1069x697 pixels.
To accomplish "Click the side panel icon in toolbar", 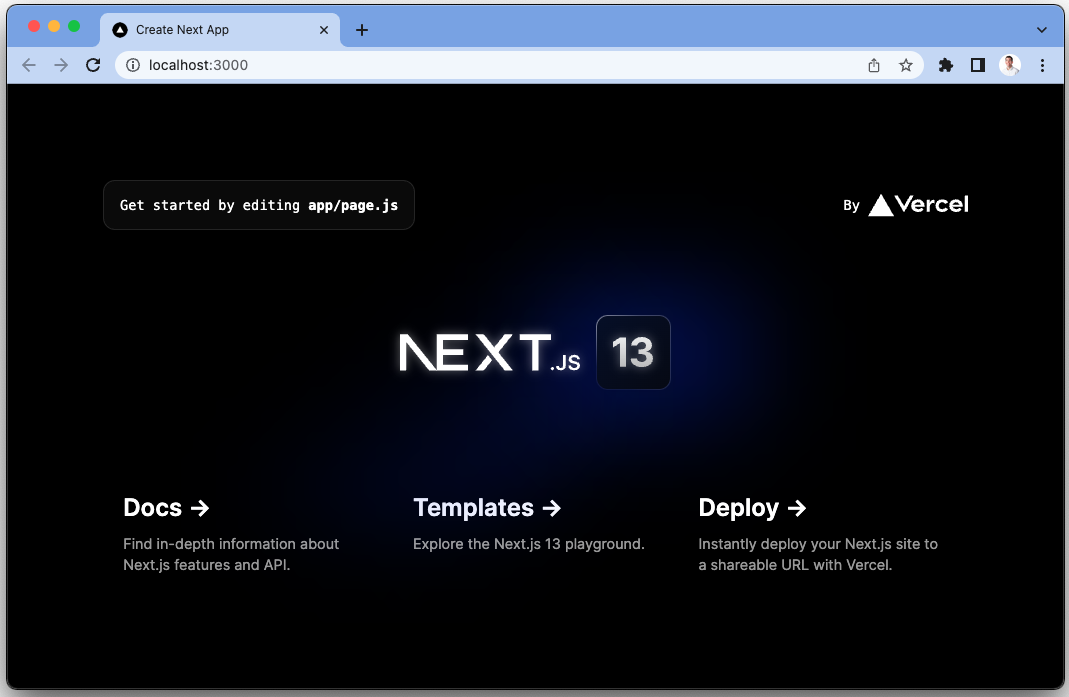I will [978, 64].
